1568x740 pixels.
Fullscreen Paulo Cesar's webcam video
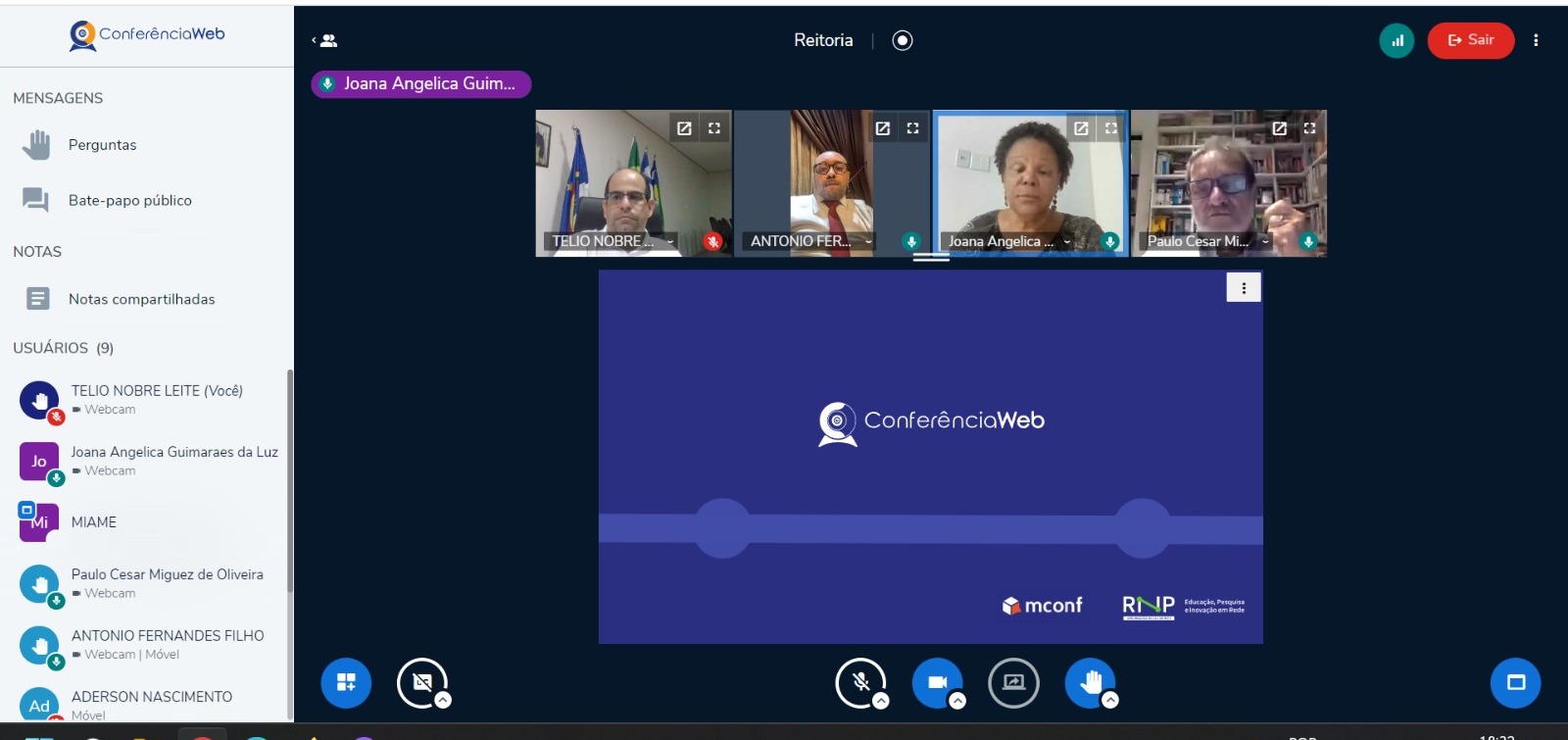click(x=1309, y=128)
